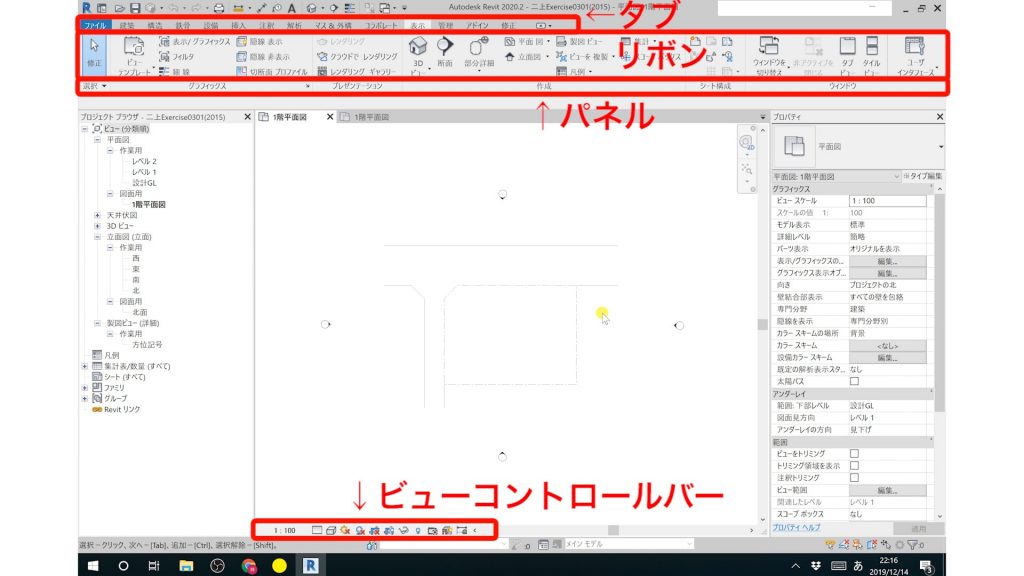Click the ビュー範囲 編集 button
The width and height of the screenshot is (1024, 576).
coord(886,489)
